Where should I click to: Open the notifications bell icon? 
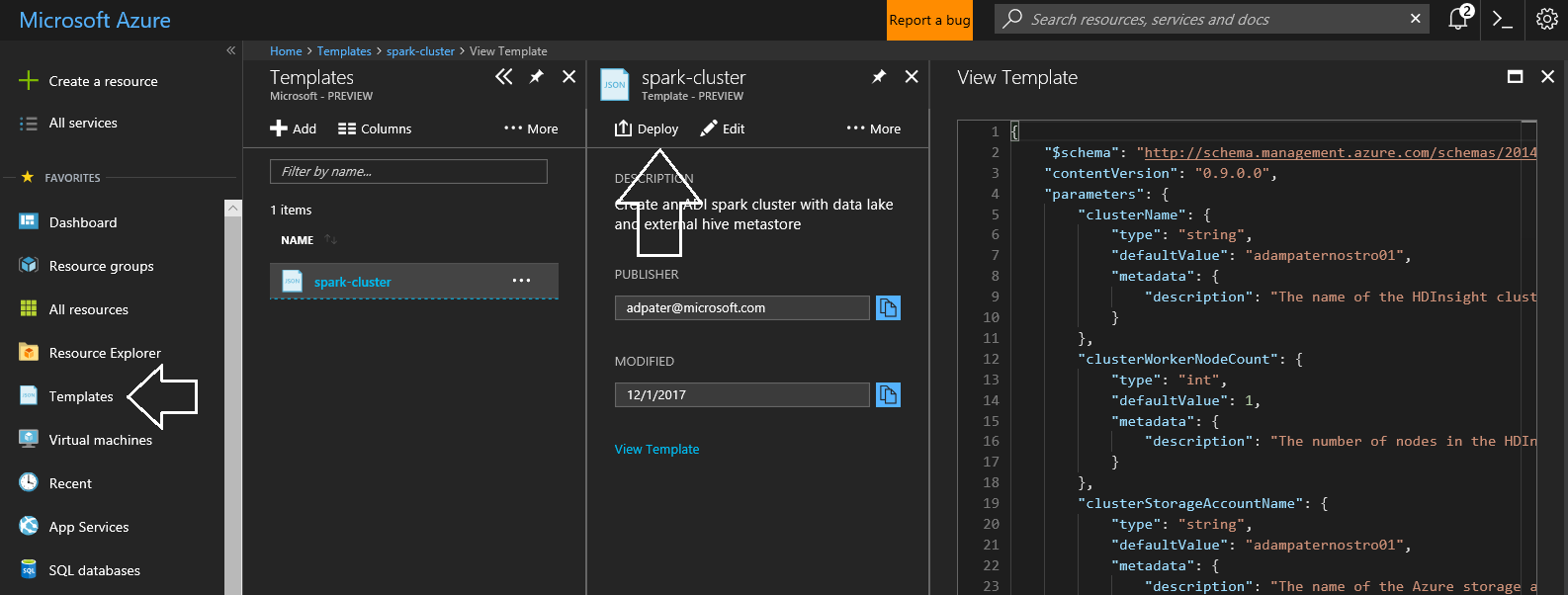tap(1458, 19)
